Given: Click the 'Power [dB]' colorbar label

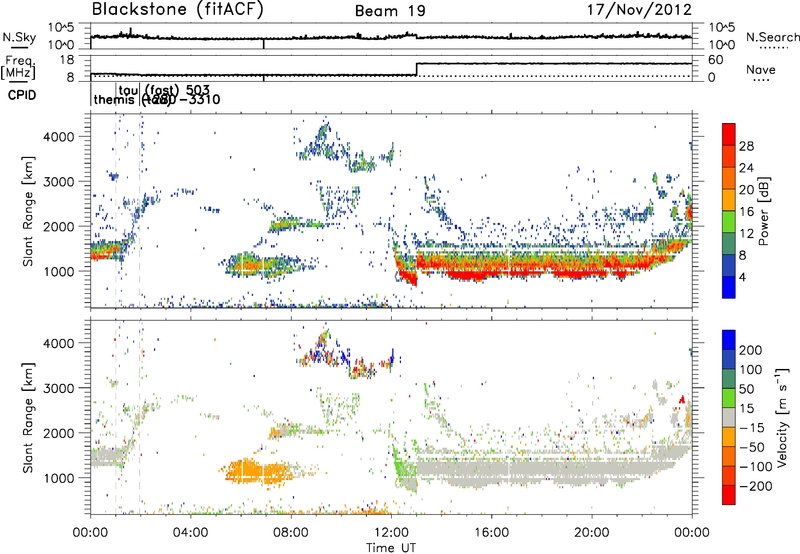Looking at the screenshot, I should point(764,211).
